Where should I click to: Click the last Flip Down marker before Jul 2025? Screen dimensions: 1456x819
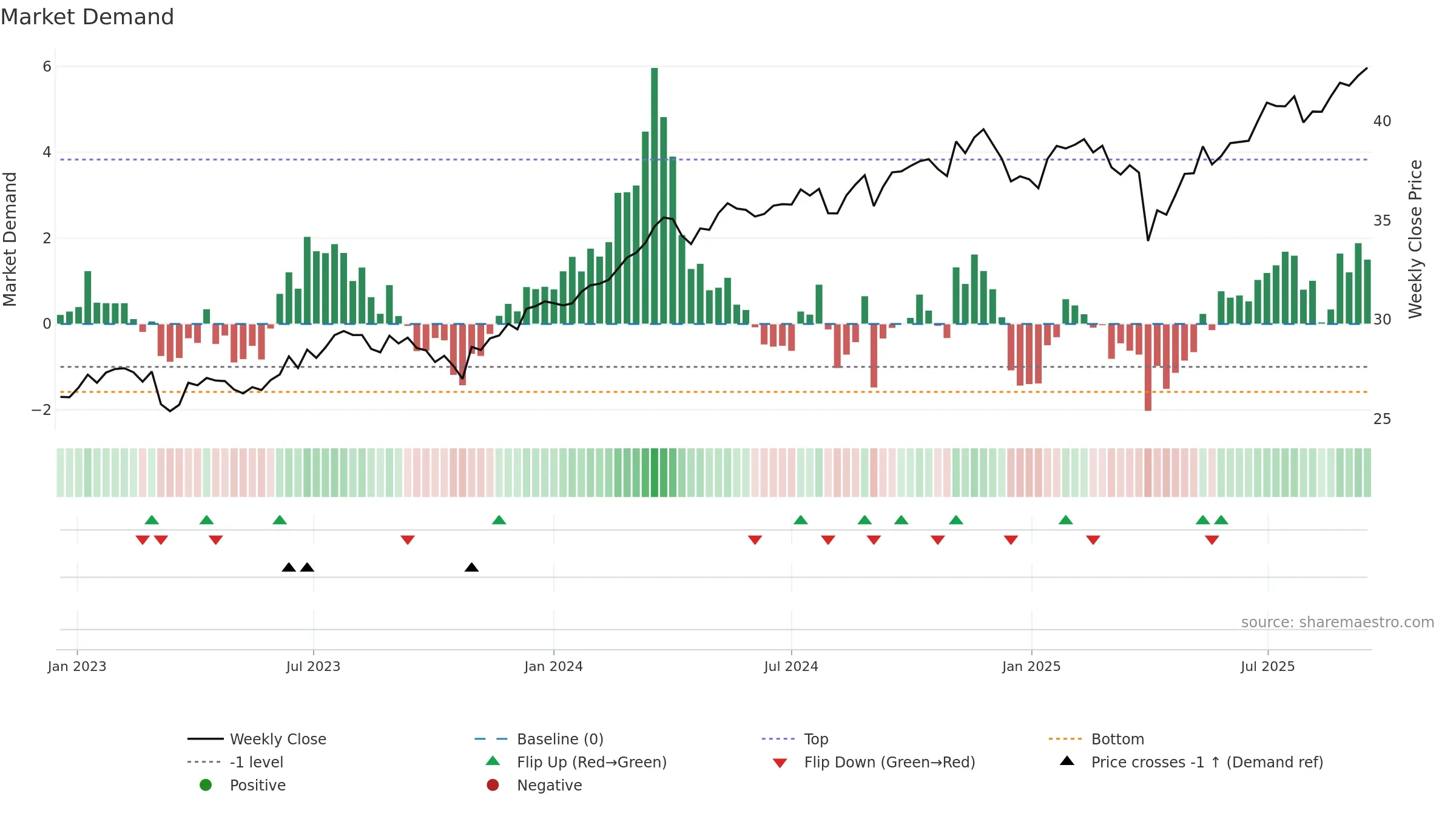(1212, 540)
